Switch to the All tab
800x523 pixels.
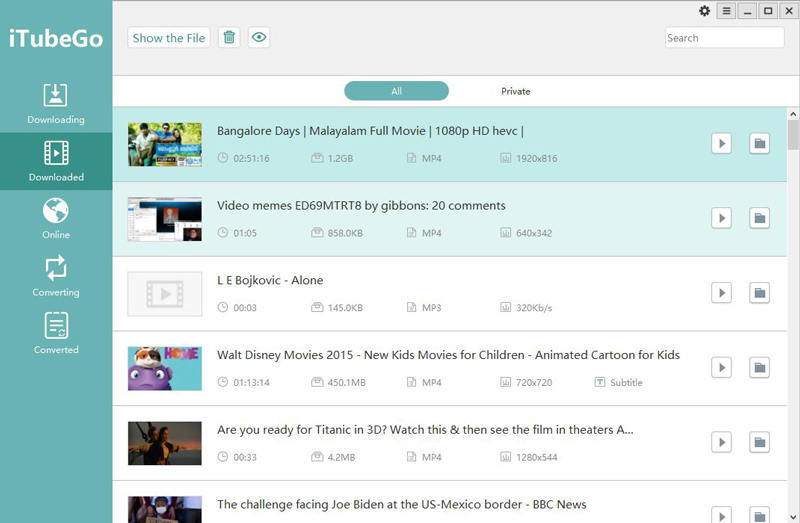coord(396,91)
